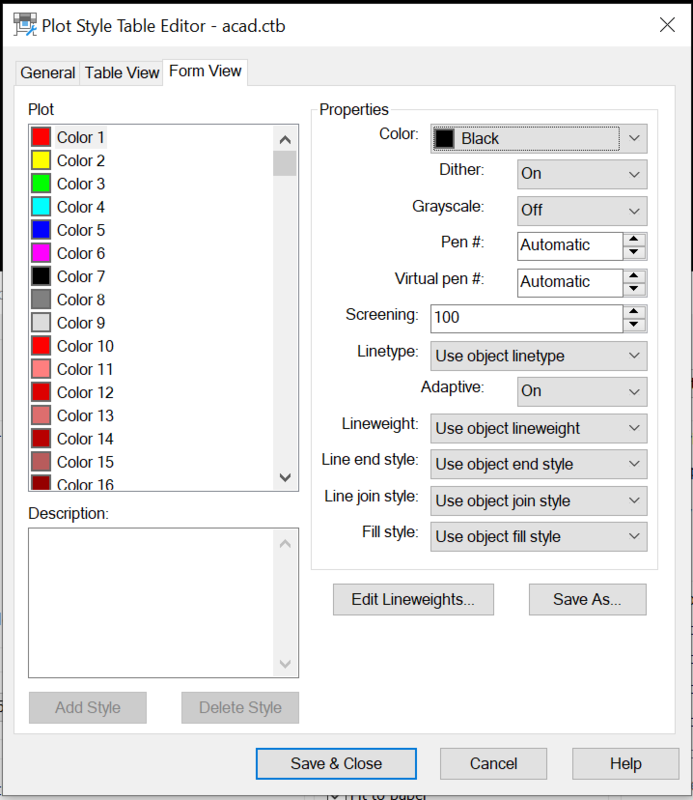
Task: Click the Save As button
Action: [587, 599]
